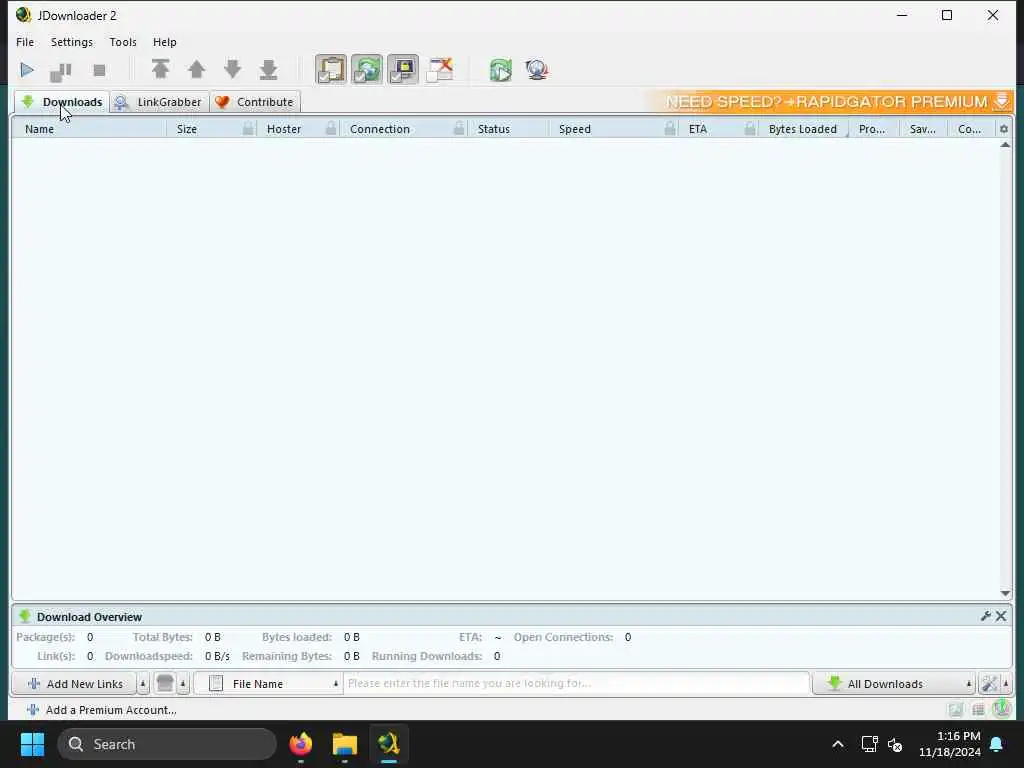Sort by the Name column header
The image size is (1024, 768).
(89, 129)
